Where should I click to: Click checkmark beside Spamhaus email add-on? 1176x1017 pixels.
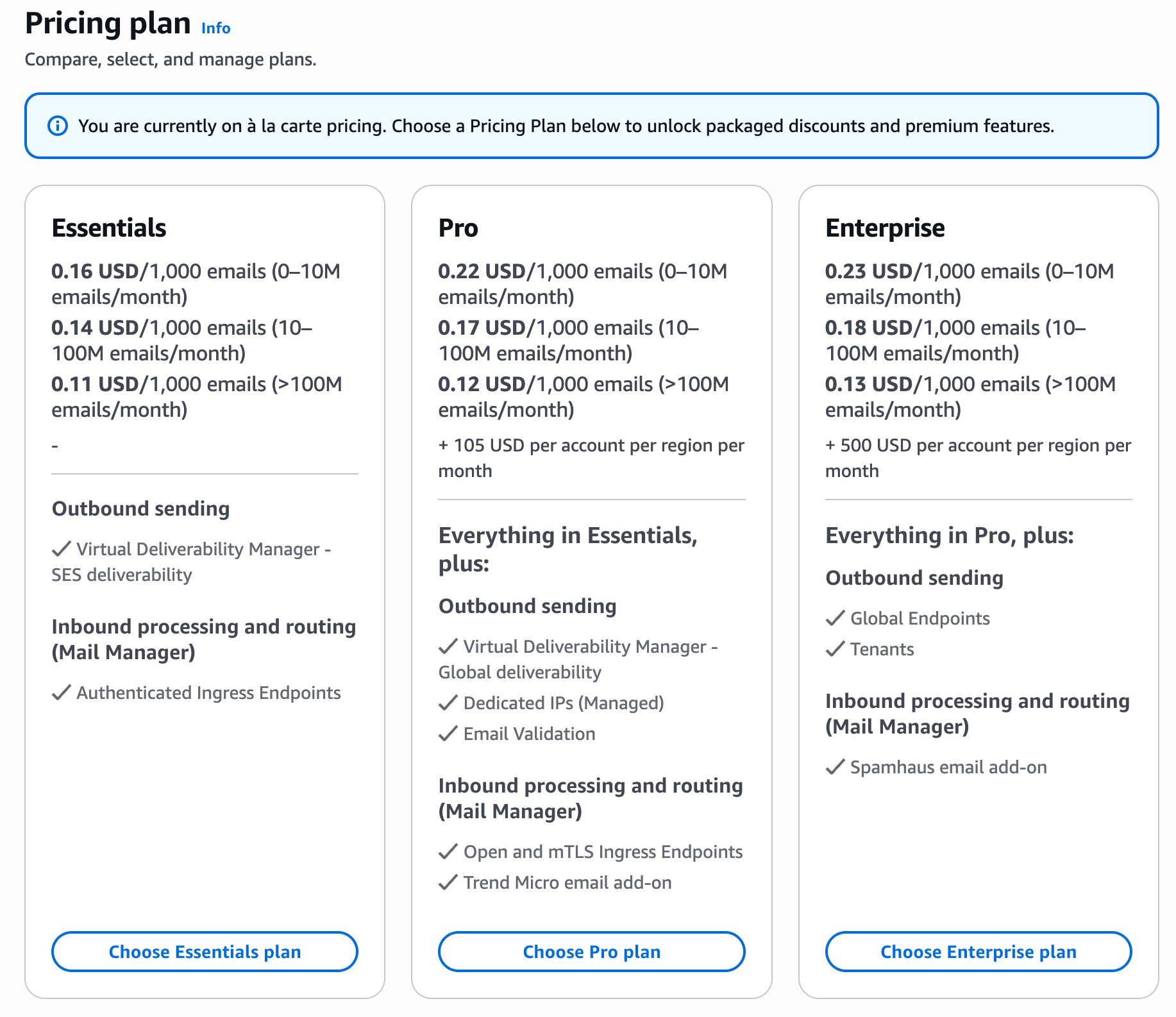coord(836,767)
